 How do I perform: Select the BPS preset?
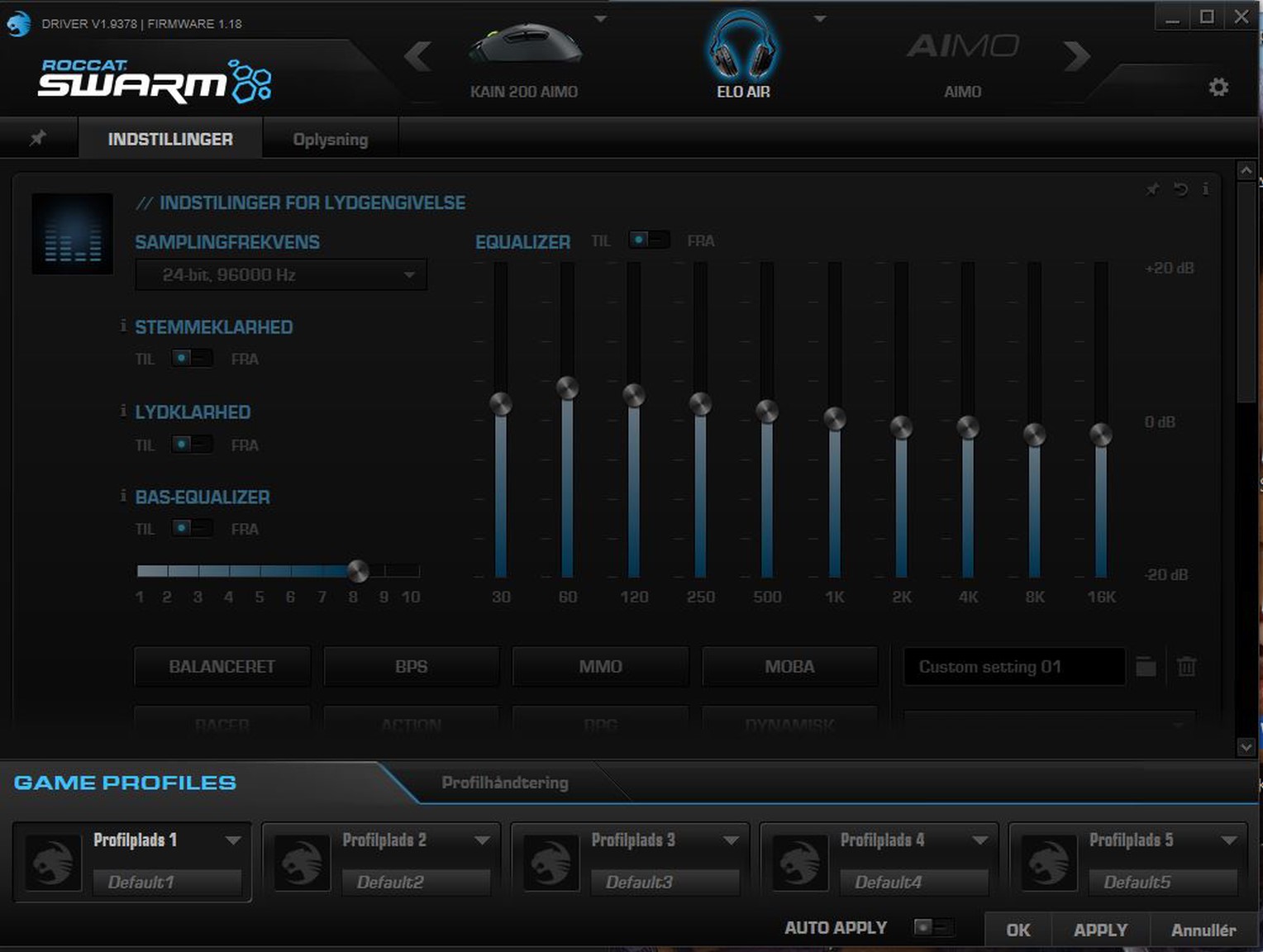[x=412, y=666]
